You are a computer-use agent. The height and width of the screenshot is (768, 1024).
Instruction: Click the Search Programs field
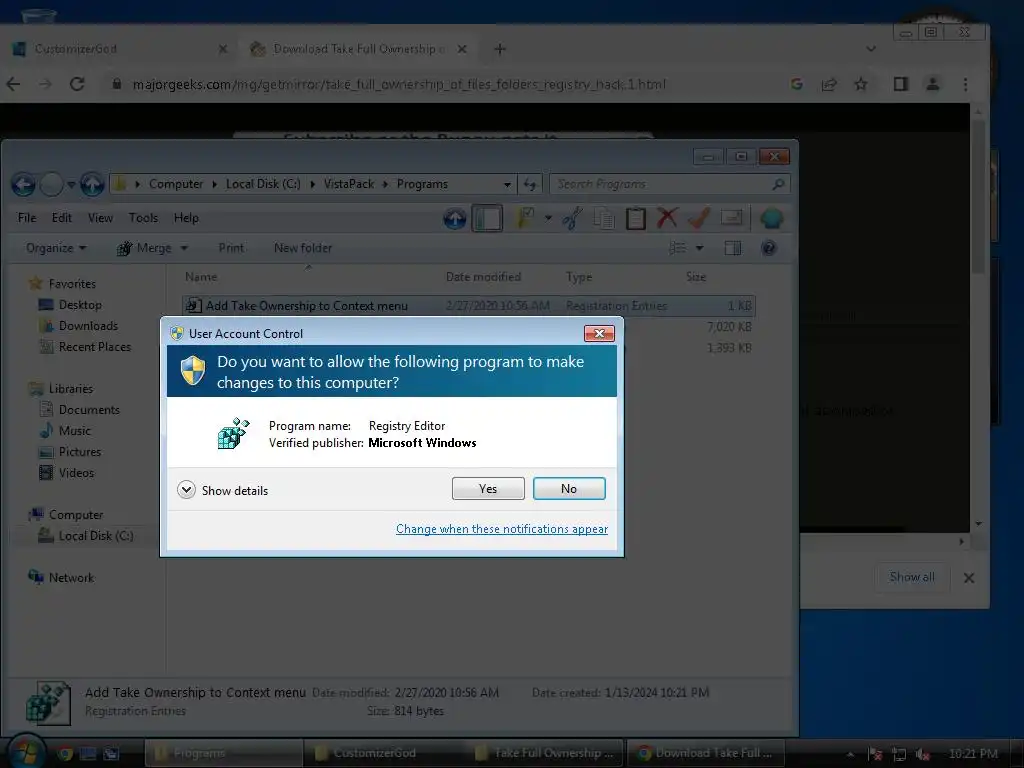pos(669,184)
